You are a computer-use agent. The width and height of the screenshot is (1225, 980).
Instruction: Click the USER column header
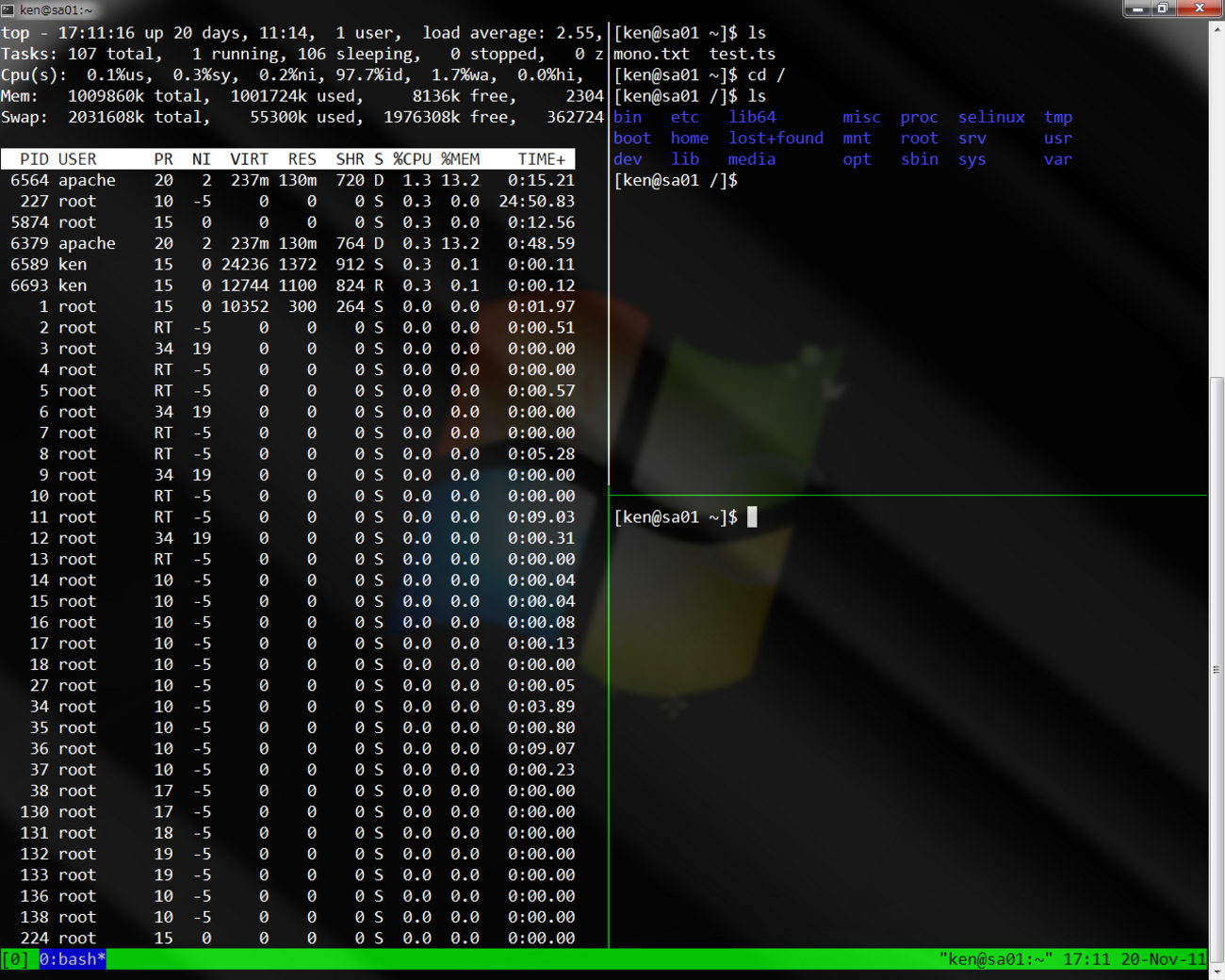77,159
